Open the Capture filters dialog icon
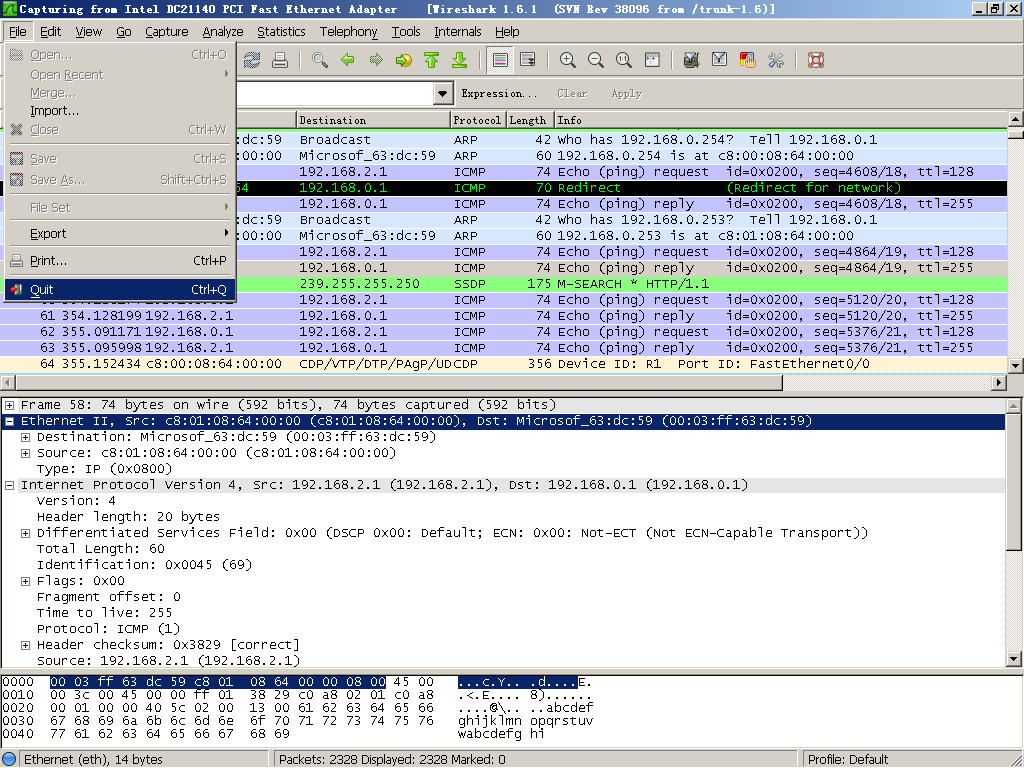 point(692,60)
